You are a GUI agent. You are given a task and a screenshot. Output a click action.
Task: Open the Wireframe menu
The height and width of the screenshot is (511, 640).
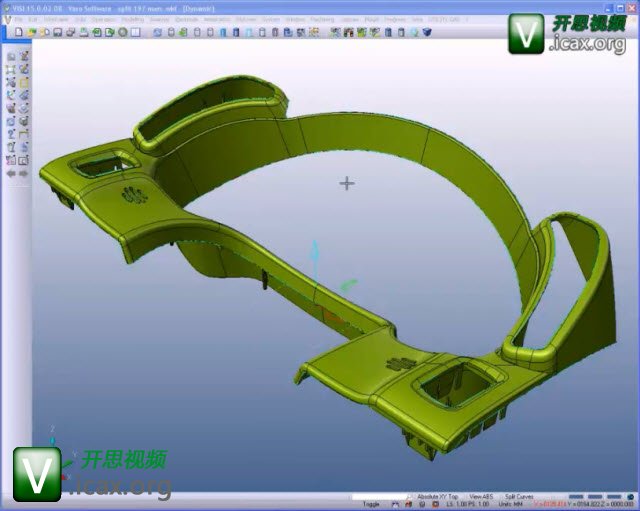pos(56,19)
